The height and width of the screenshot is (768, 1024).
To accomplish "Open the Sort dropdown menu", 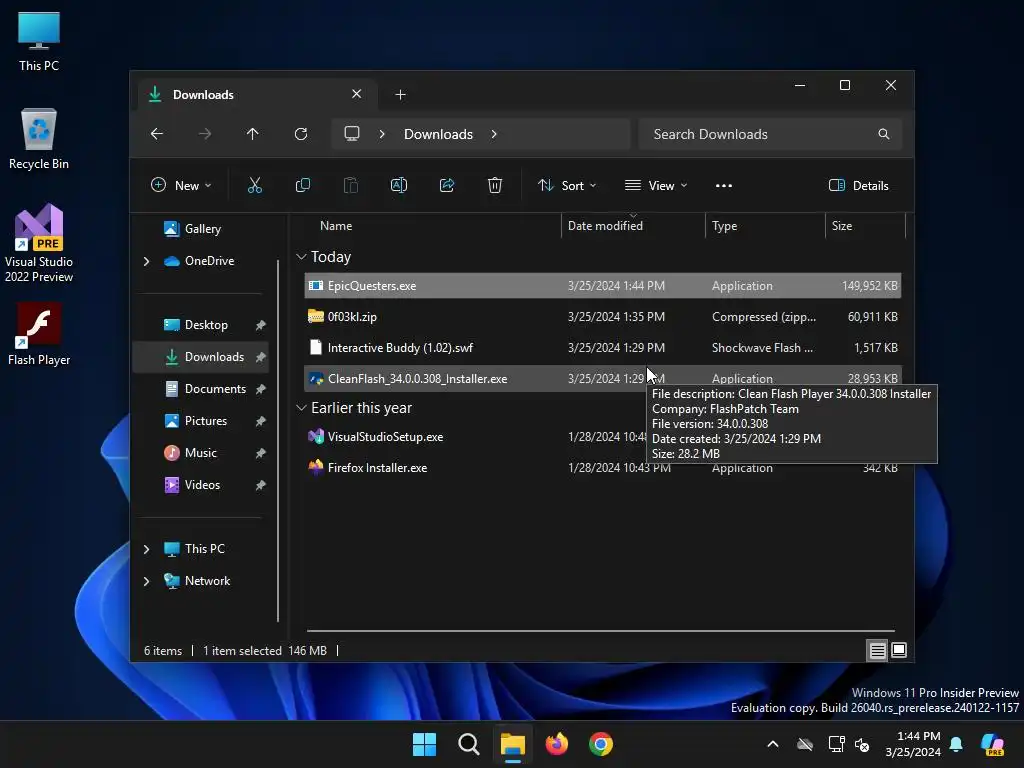I will [x=567, y=185].
